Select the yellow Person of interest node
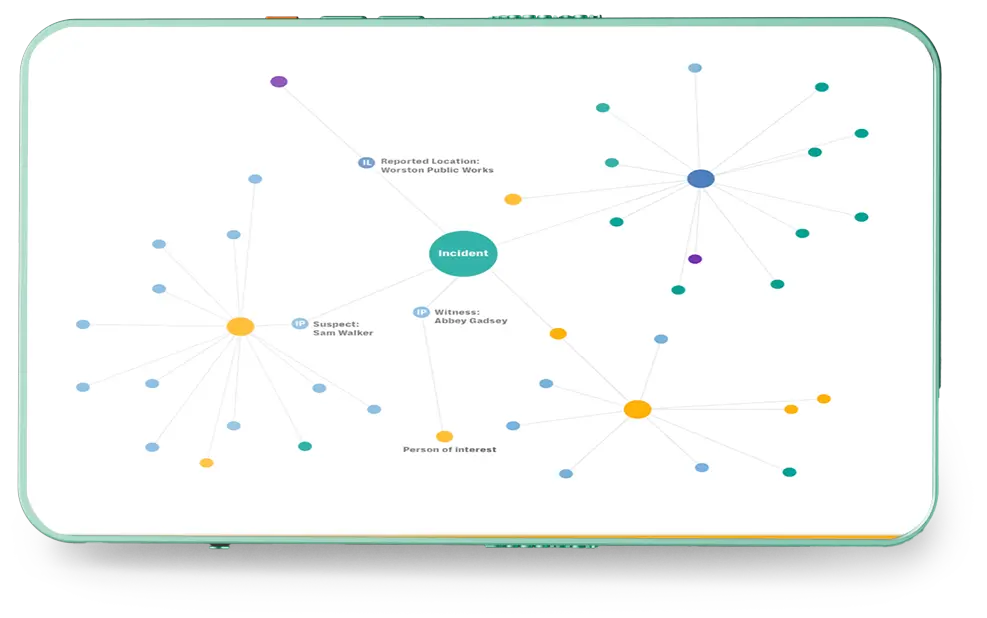 (444, 436)
